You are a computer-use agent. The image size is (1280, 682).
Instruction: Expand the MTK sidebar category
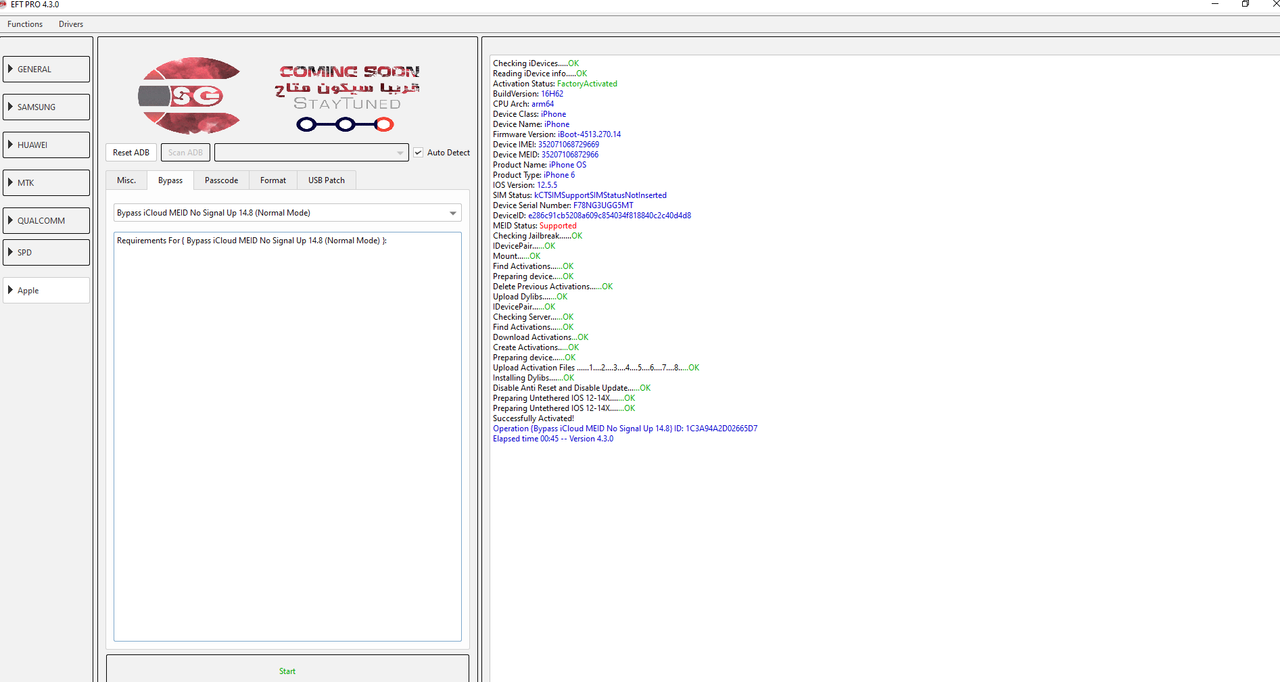[x=46, y=183]
